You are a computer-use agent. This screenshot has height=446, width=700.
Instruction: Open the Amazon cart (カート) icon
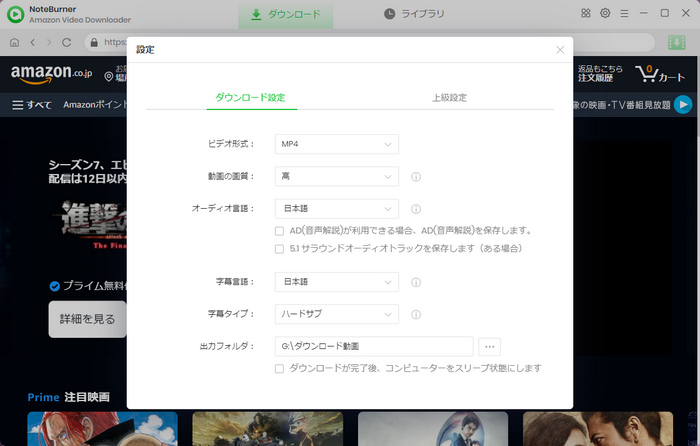(660, 74)
